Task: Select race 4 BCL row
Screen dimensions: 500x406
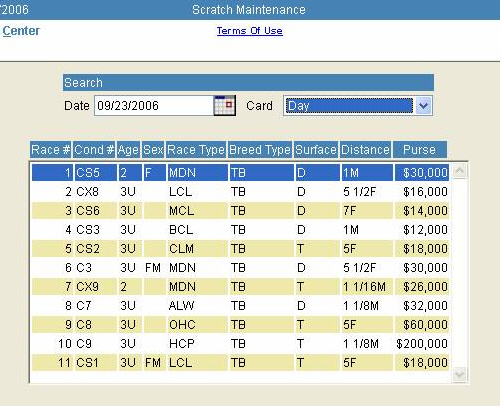Action: (x=240, y=230)
